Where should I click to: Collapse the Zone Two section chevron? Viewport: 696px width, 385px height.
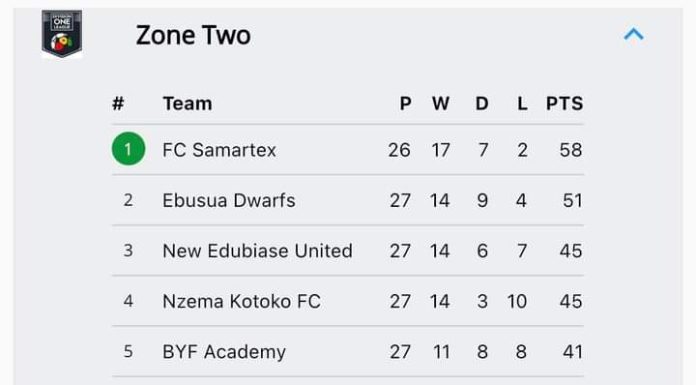coord(633,34)
